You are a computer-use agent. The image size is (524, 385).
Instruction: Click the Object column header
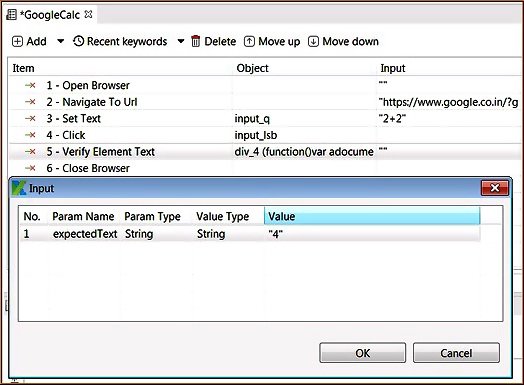point(305,68)
